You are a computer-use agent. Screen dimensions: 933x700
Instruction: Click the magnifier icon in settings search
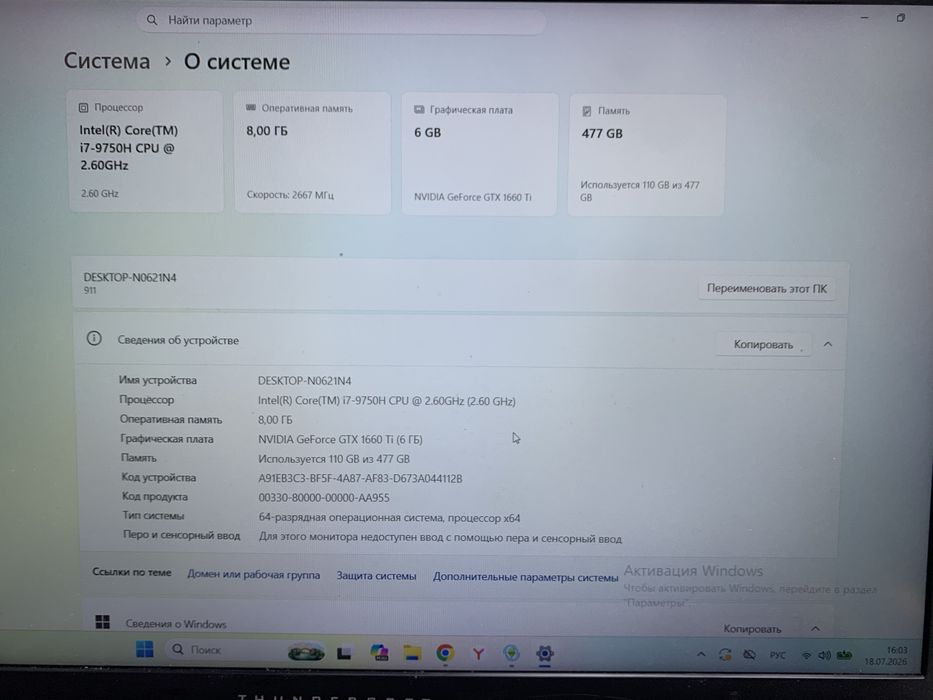pyautogui.click(x=152, y=20)
